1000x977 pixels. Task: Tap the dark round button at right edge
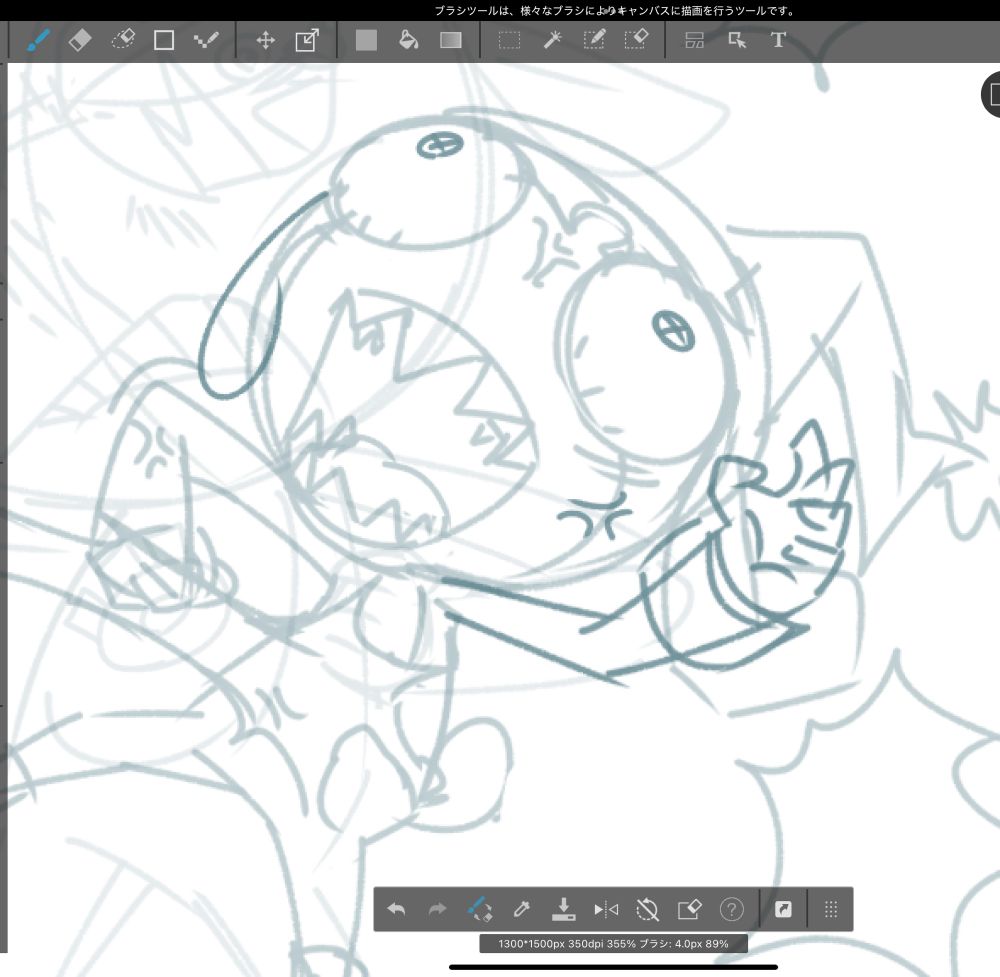point(990,95)
